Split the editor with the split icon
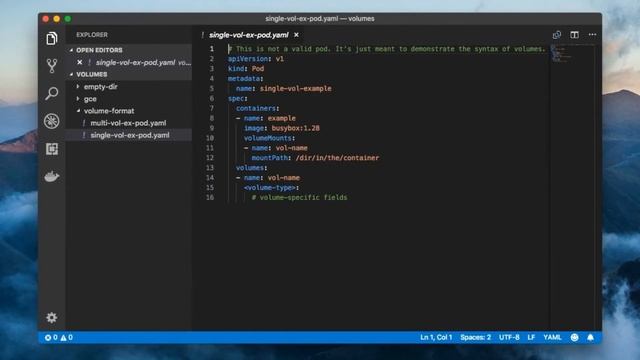 pos(574,35)
